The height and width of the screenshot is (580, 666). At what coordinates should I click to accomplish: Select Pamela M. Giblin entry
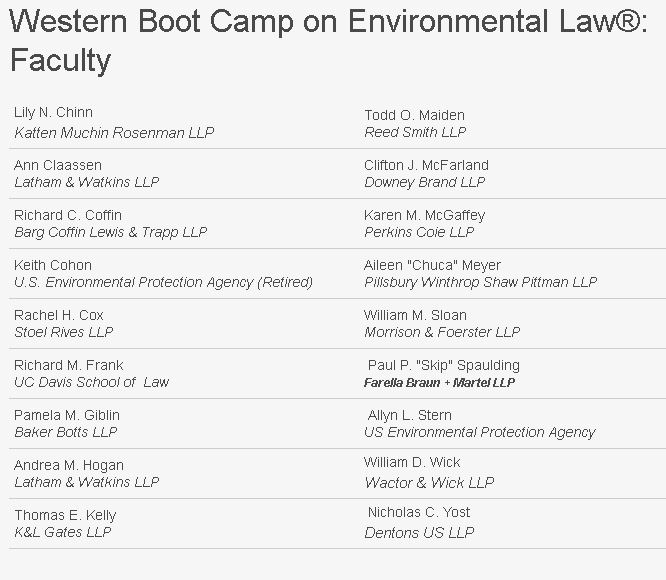click(67, 415)
